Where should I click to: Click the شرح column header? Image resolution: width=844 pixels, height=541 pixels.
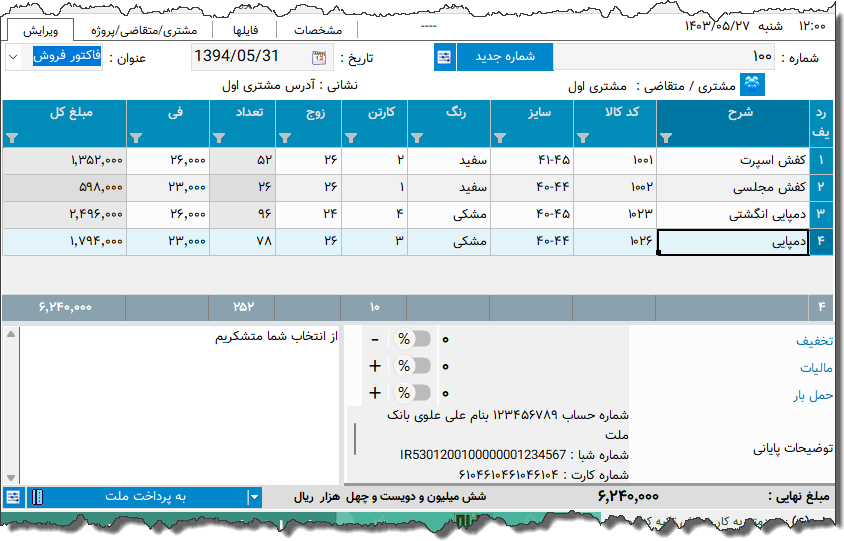pos(733,123)
